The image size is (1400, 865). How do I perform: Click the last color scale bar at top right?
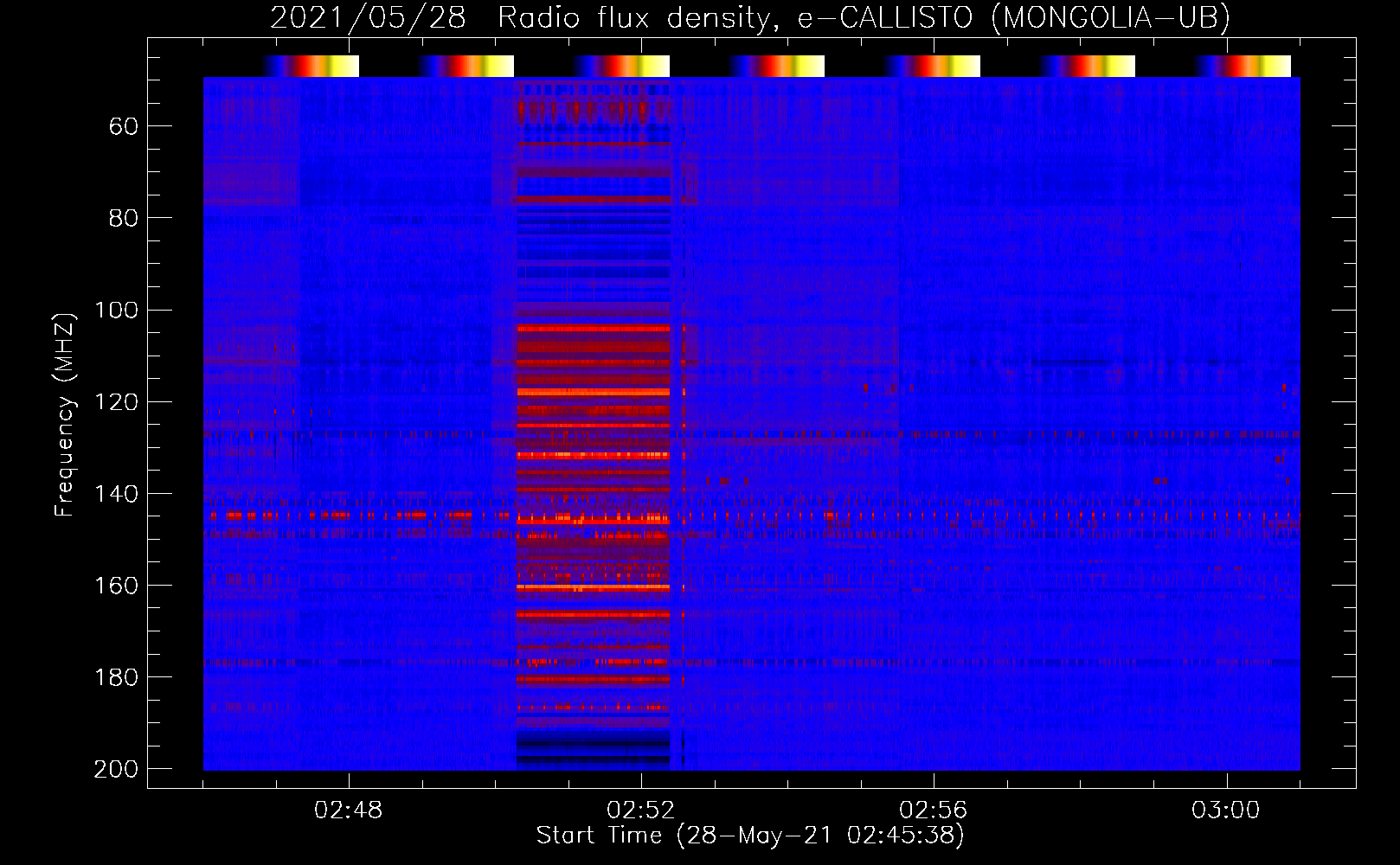pyautogui.click(x=1243, y=67)
